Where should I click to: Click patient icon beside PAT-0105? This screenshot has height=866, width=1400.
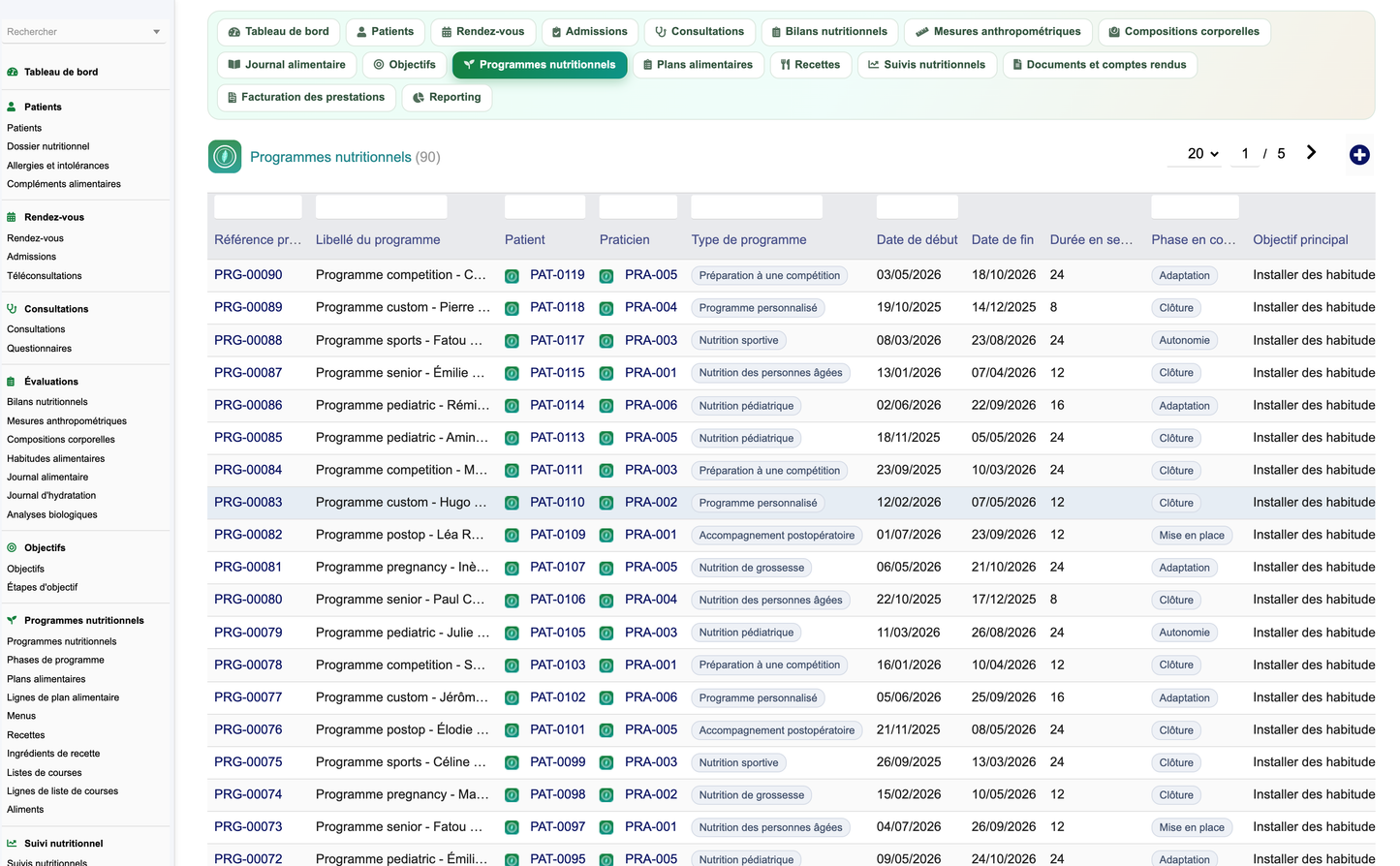tap(512, 633)
